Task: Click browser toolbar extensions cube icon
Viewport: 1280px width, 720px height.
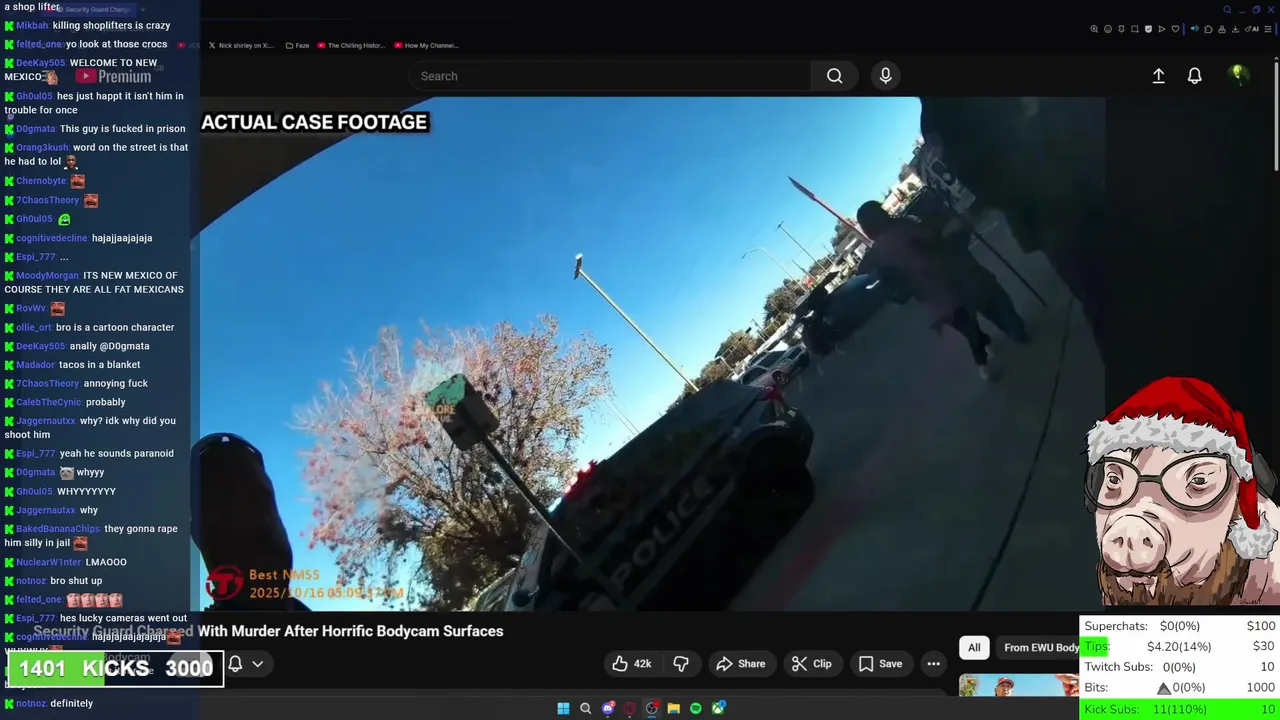Action: [x=1208, y=29]
